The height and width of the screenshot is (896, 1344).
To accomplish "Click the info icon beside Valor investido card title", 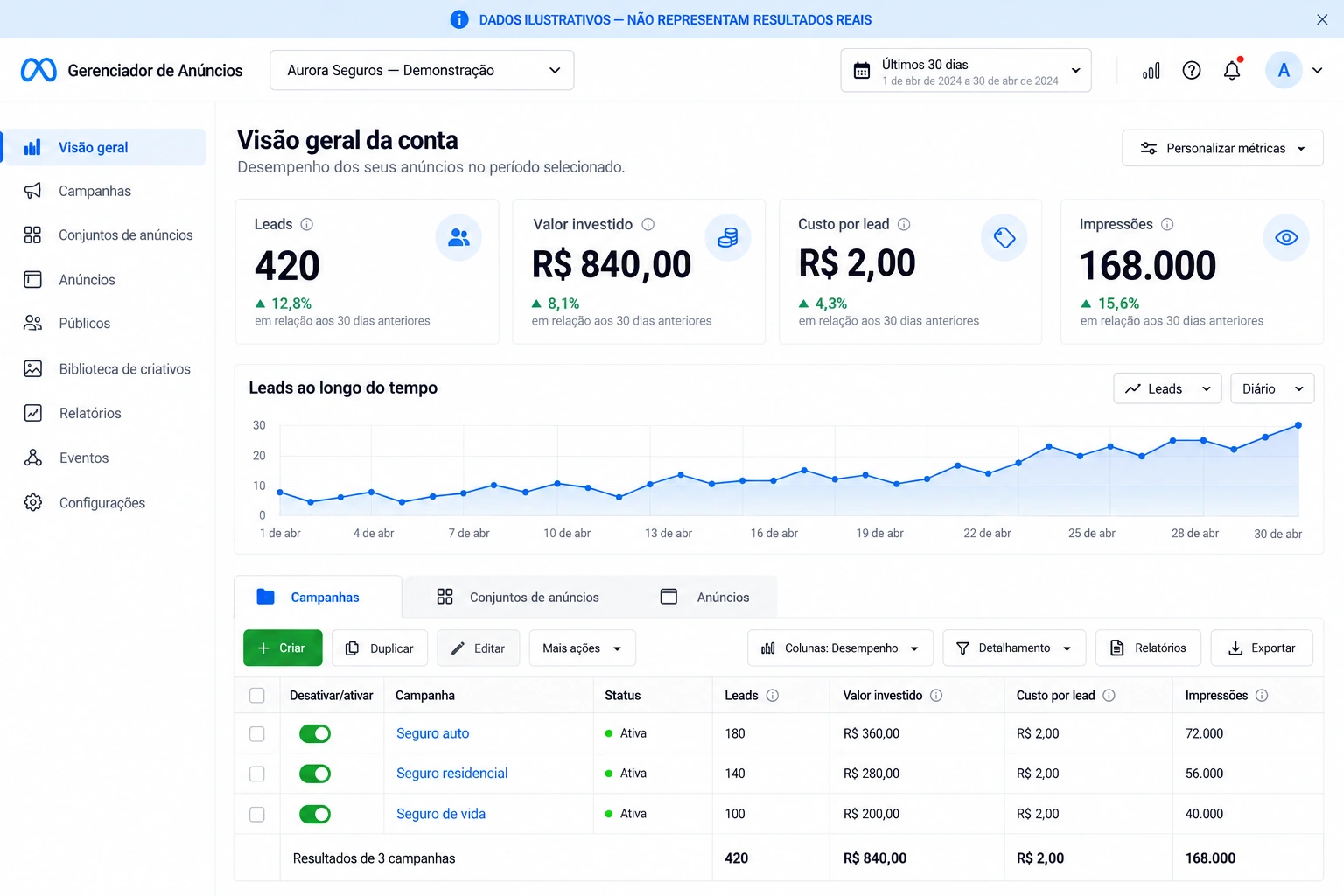I will coord(648,224).
